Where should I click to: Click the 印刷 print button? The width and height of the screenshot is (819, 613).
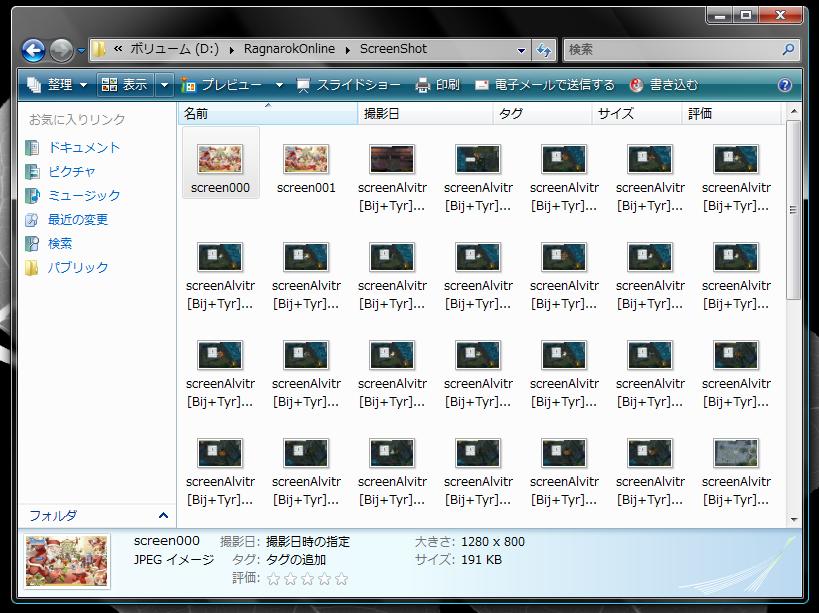click(438, 85)
